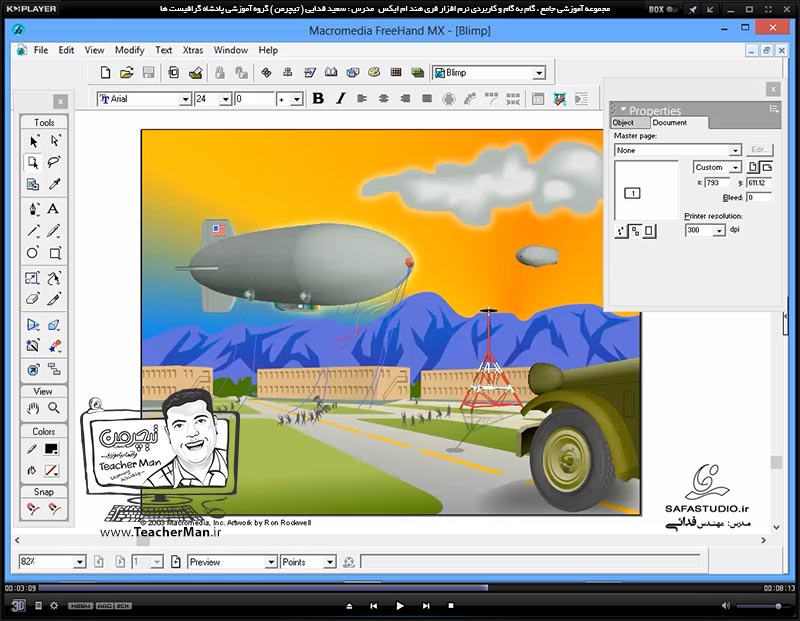Select the Text tool
This screenshot has height=621, width=800.
pyautogui.click(x=53, y=209)
